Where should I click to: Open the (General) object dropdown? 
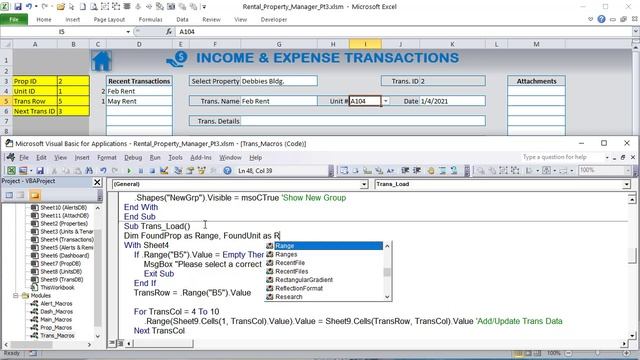364,184
